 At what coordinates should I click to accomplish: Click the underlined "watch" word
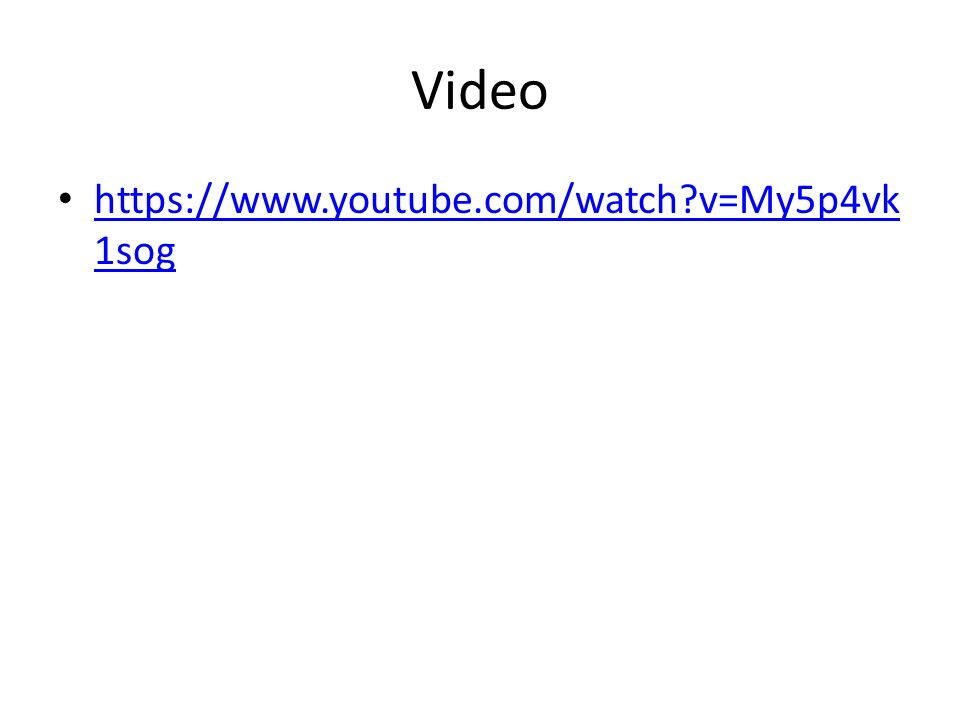pyautogui.click(x=626, y=199)
